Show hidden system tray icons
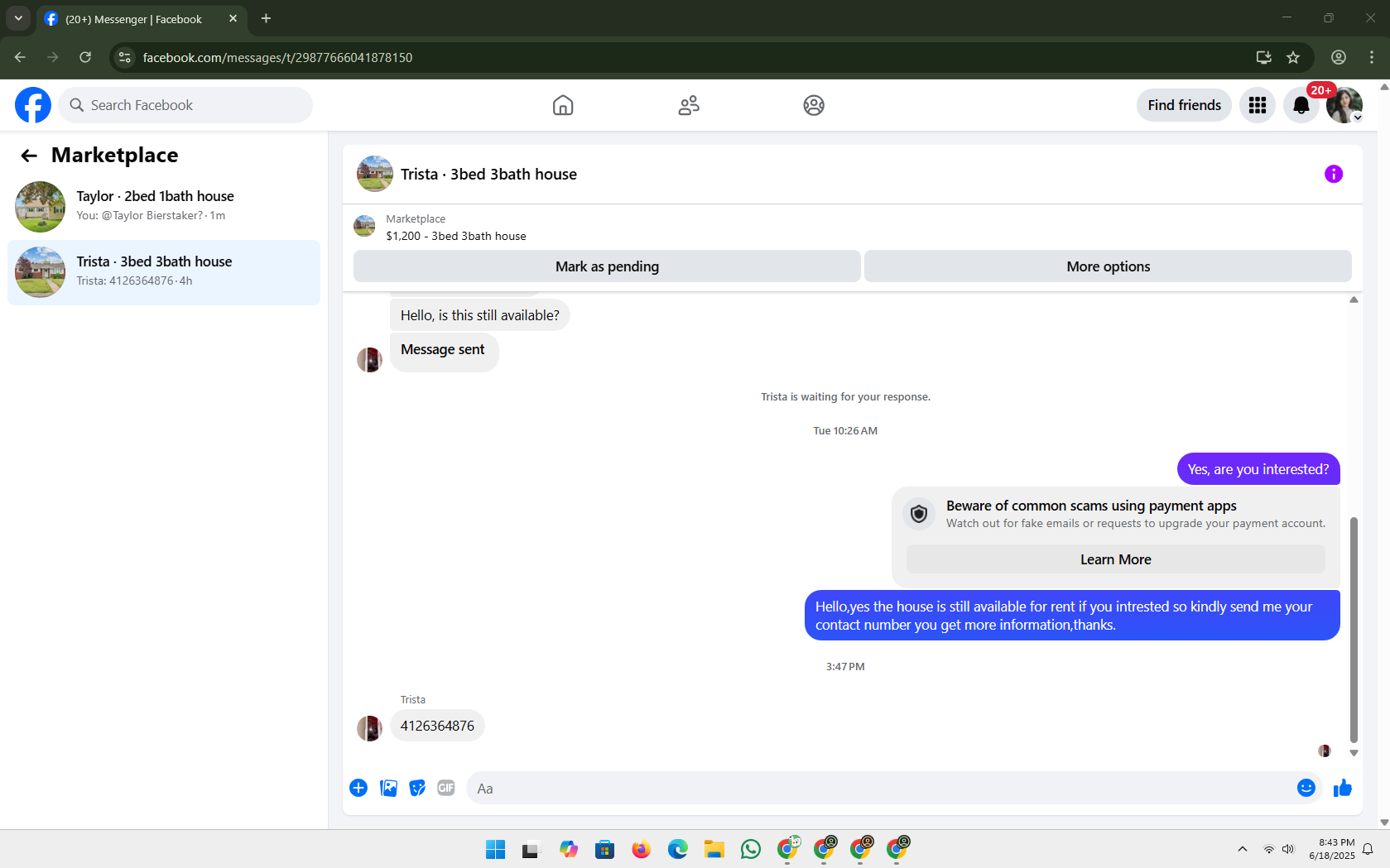Viewport: 1390px width, 868px height. click(1243, 849)
